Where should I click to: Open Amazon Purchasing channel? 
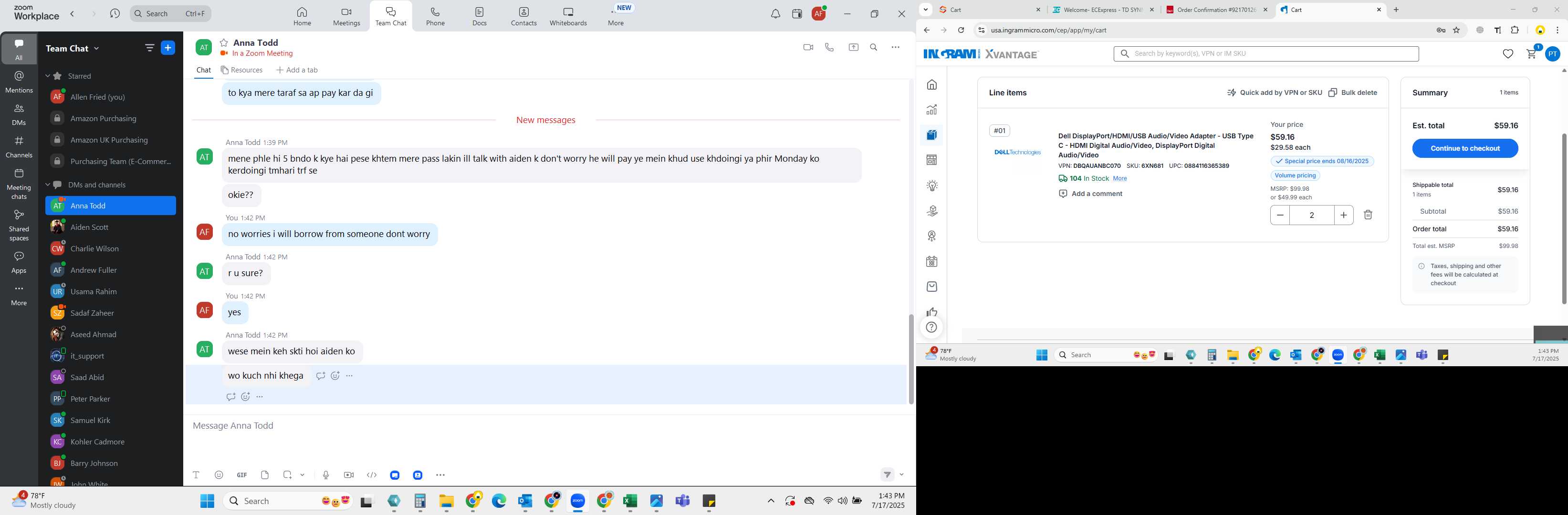click(x=110, y=119)
